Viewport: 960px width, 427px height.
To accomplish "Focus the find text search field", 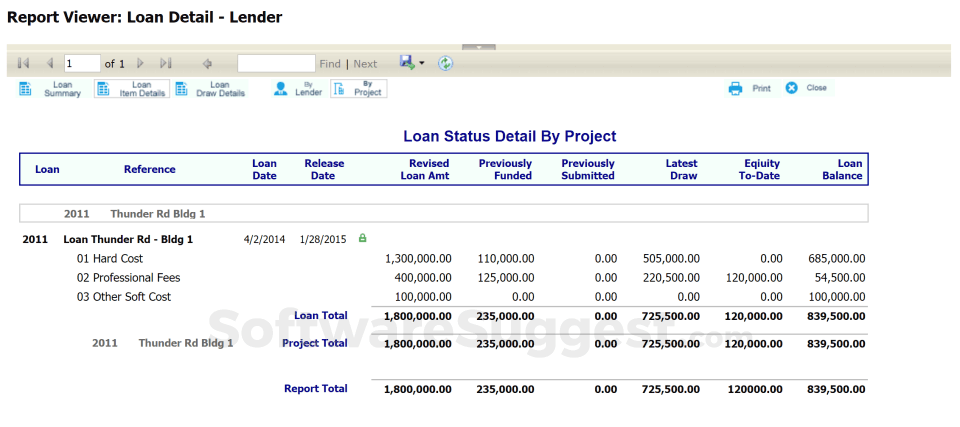I will coord(276,63).
